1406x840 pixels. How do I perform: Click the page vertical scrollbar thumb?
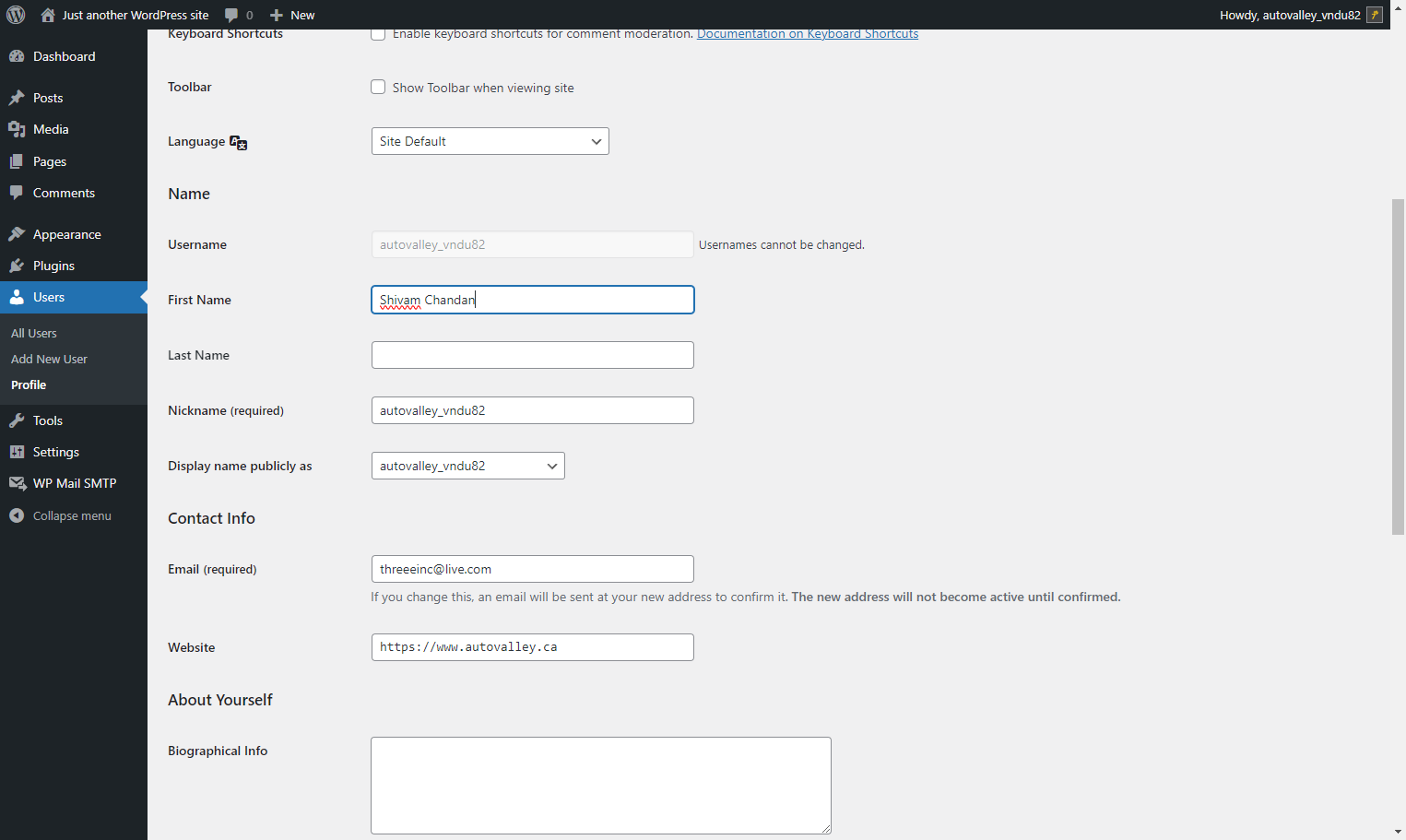point(1398,366)
